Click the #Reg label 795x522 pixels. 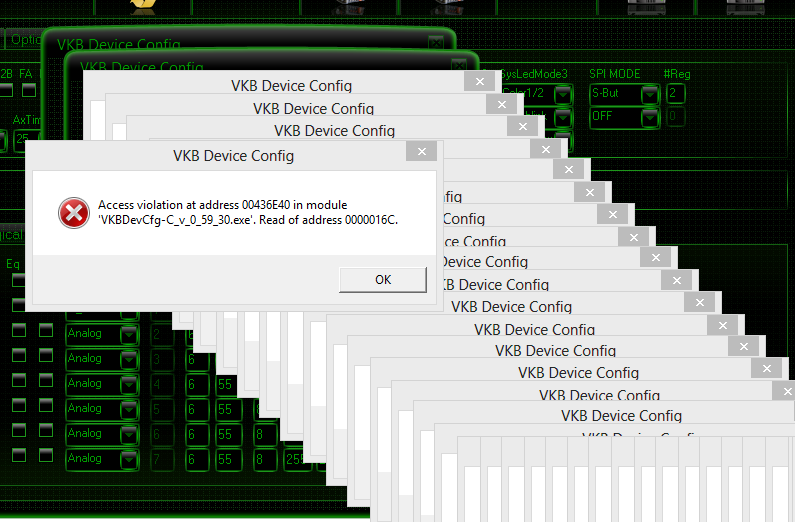click(x=677, y=74)
